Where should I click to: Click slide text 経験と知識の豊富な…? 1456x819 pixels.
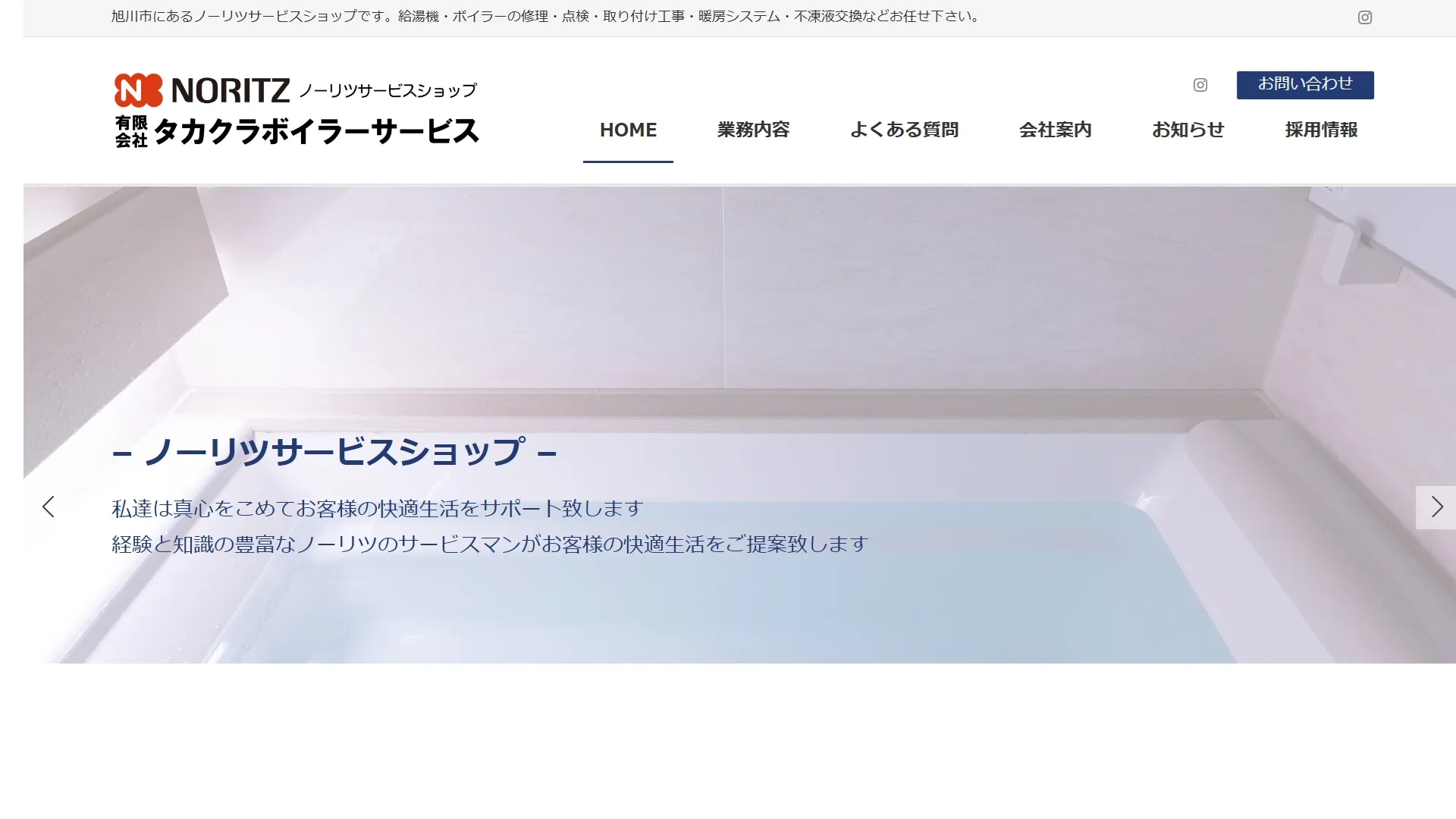490,544
